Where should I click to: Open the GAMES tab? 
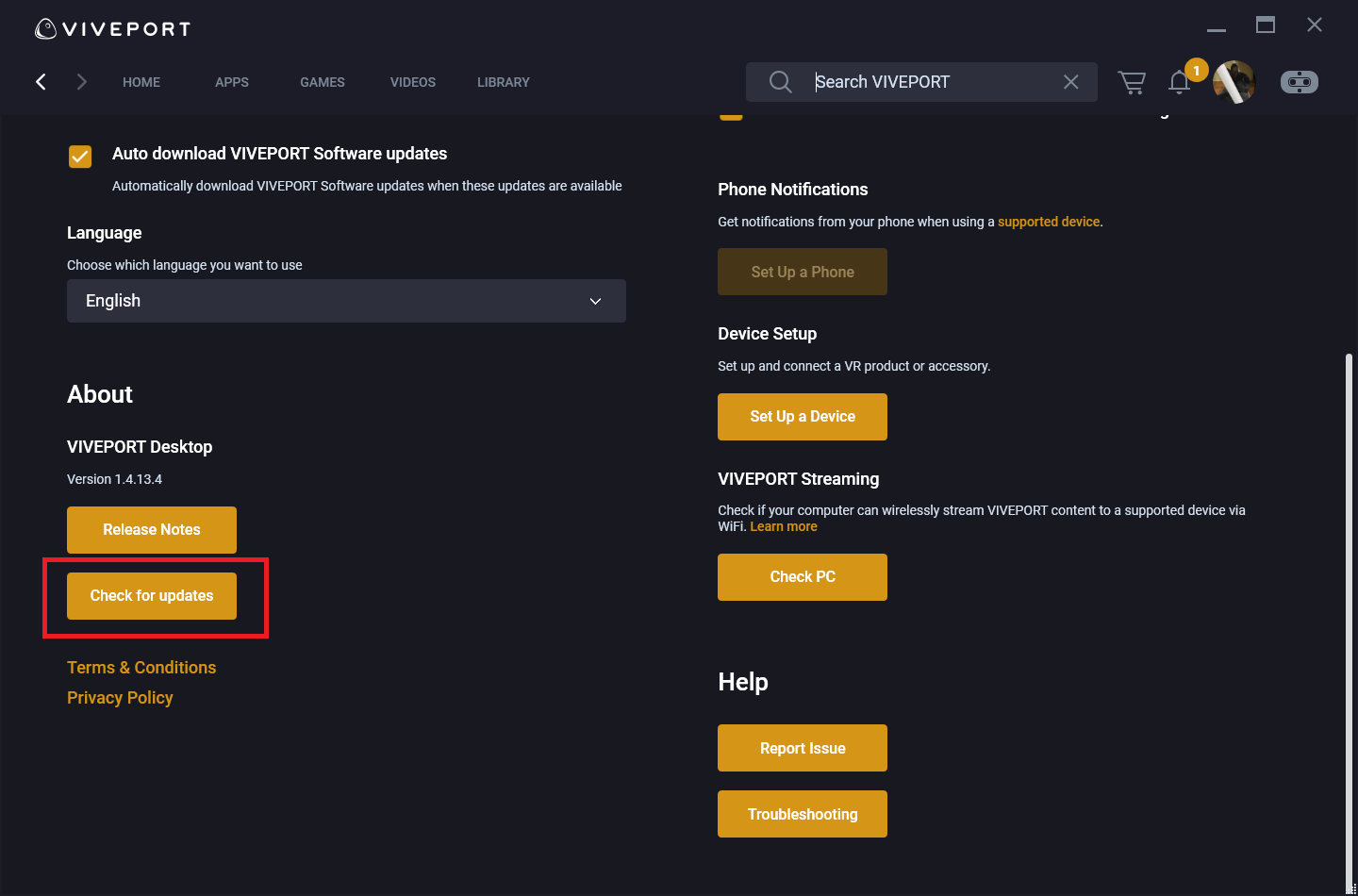pos(323,82)
